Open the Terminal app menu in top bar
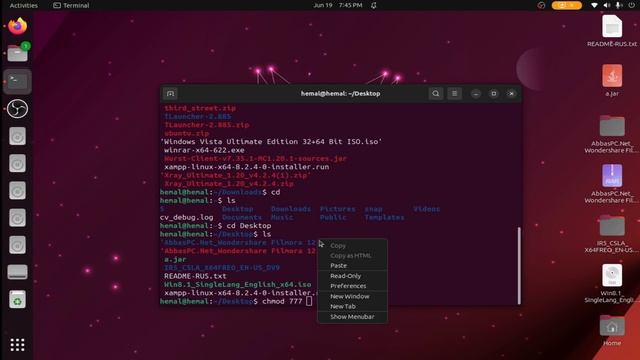The image size is (640, 360). 71,5
